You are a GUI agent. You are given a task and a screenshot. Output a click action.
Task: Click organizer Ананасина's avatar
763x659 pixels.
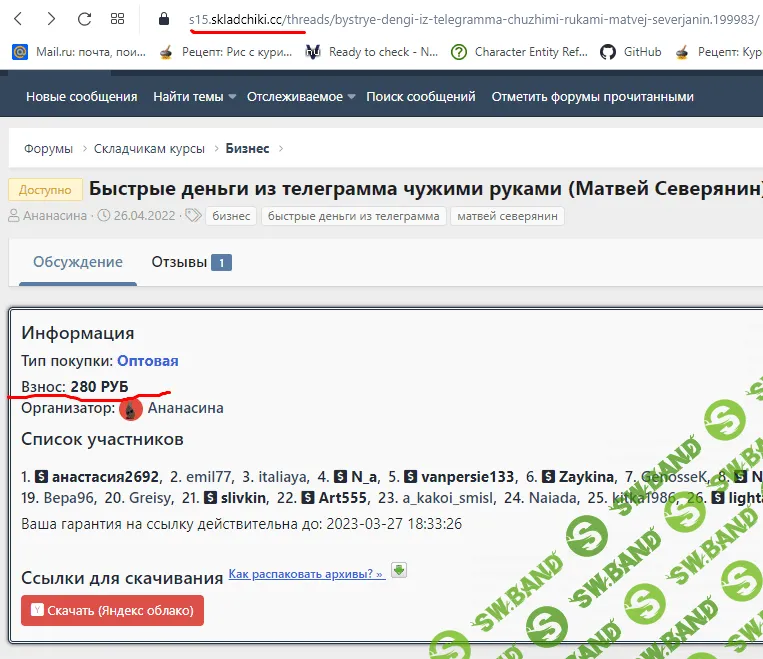click(131, 408)
